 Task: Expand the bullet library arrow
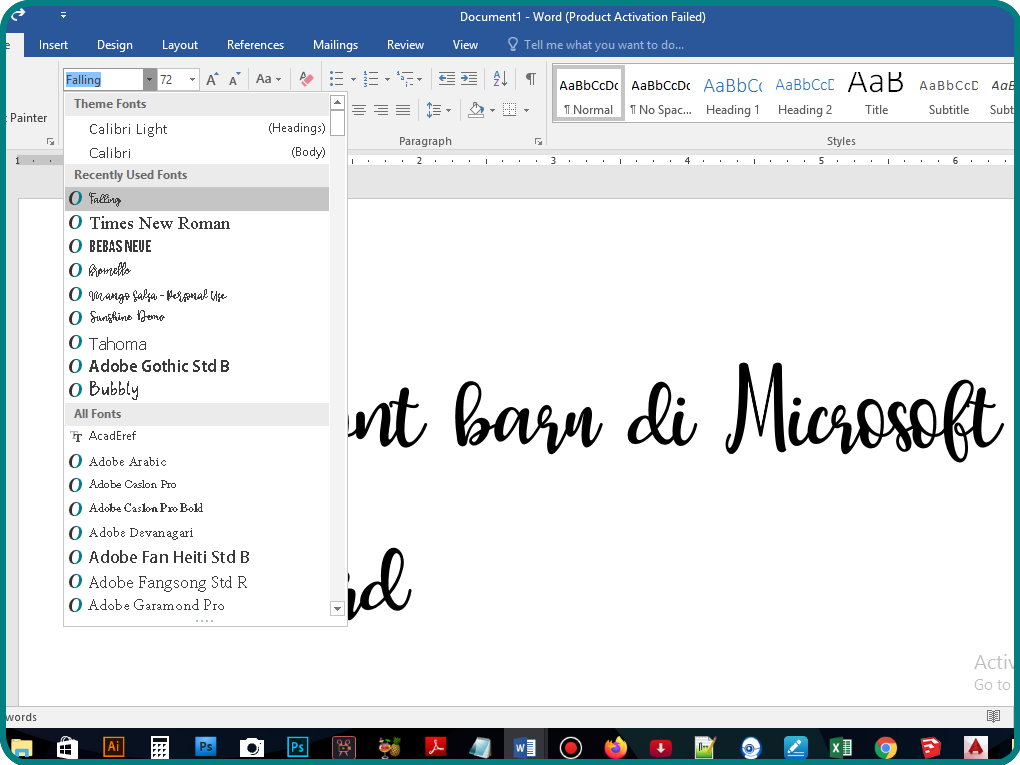pyautogui.click(x=353, y=79)
